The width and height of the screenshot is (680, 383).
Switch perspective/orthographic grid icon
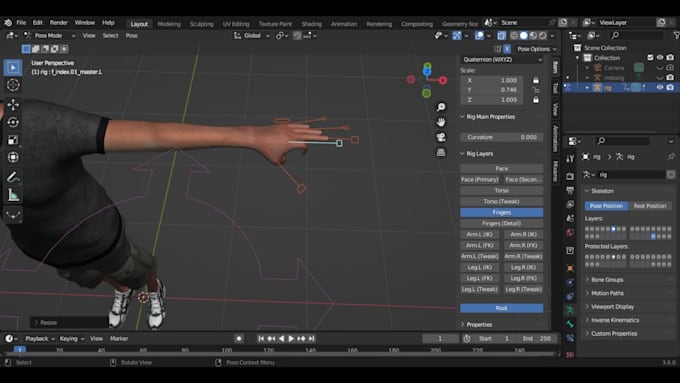(441, 152)
